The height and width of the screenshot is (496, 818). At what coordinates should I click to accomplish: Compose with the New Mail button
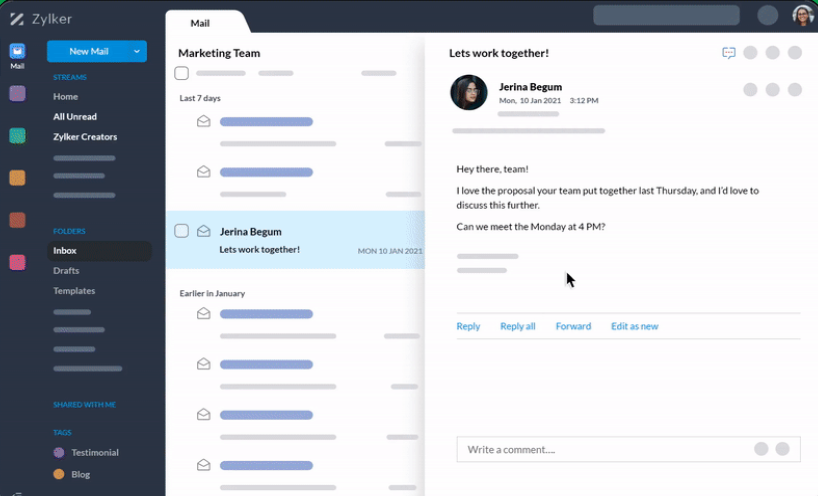click(x=87, y=51)
